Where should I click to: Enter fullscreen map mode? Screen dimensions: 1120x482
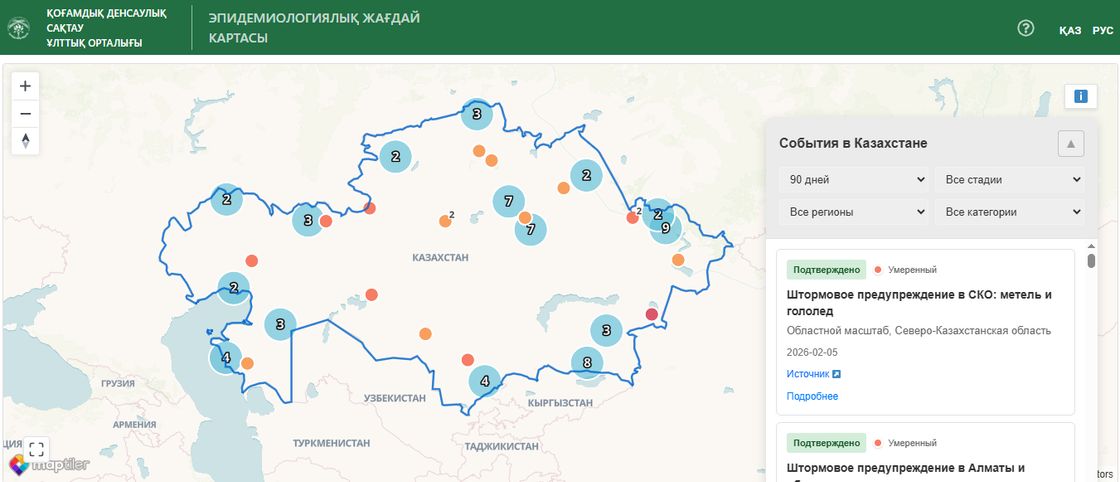pos(36,449)
